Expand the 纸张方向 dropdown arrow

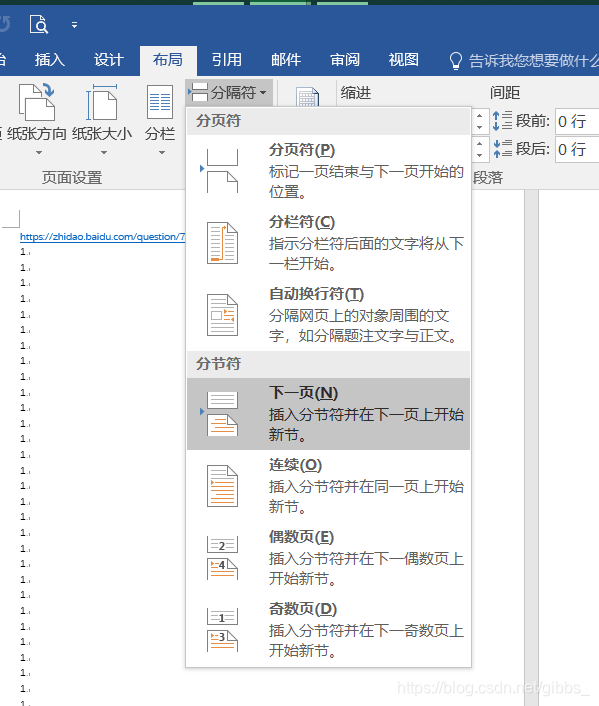(39, 153)
